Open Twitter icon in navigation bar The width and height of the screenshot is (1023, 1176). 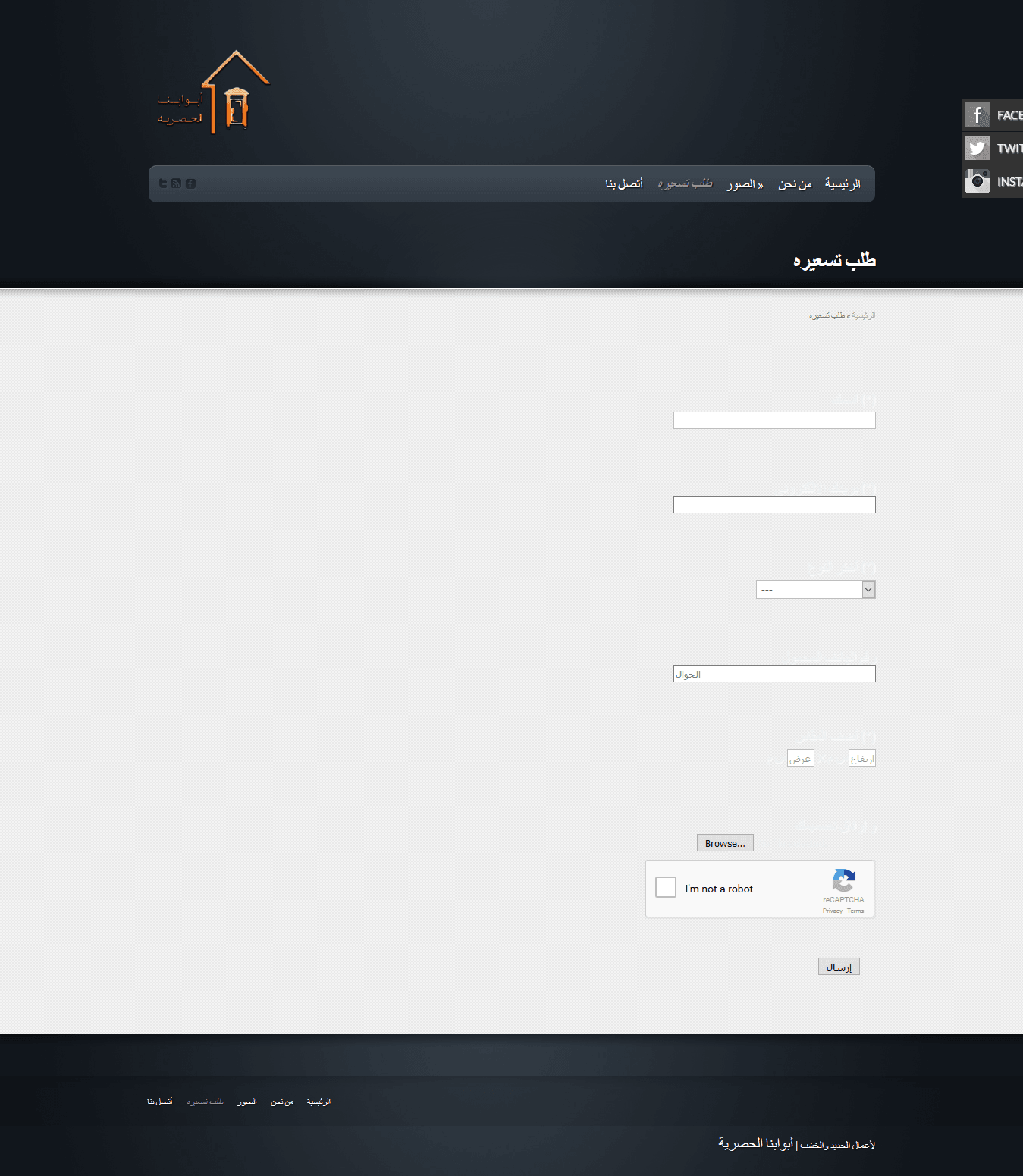[x=163, y=183]
